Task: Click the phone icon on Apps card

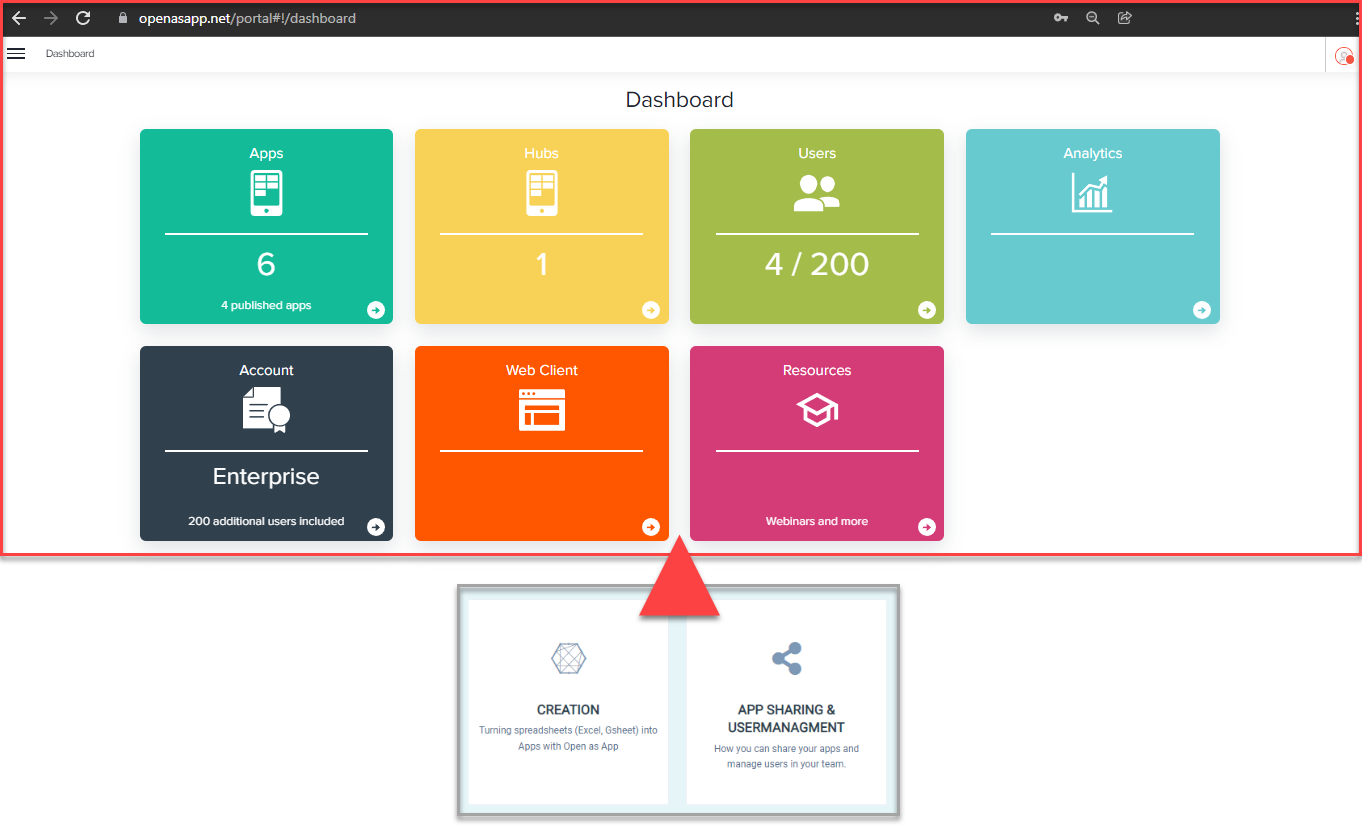Action: coord(266,193)
